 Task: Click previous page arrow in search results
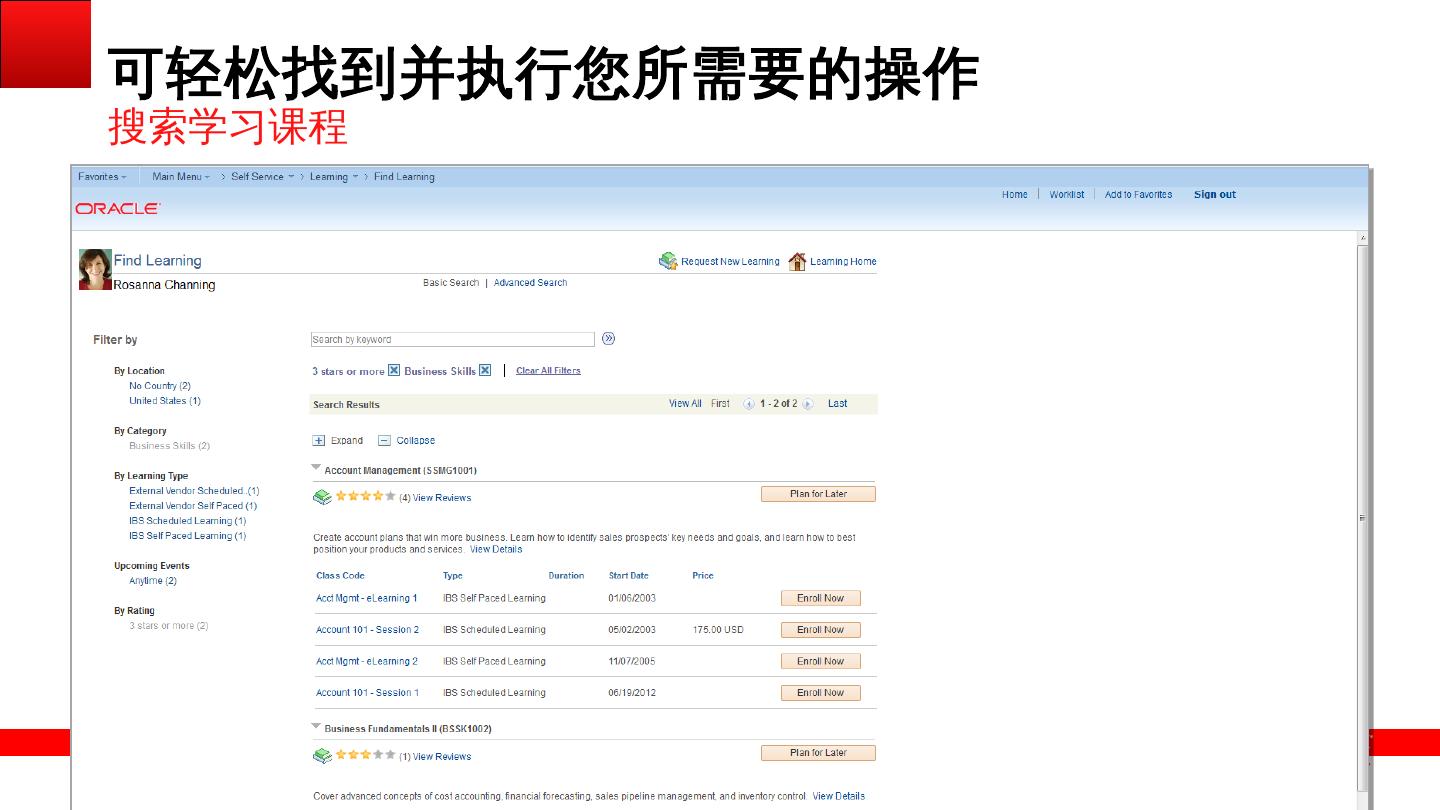point(749,404)
